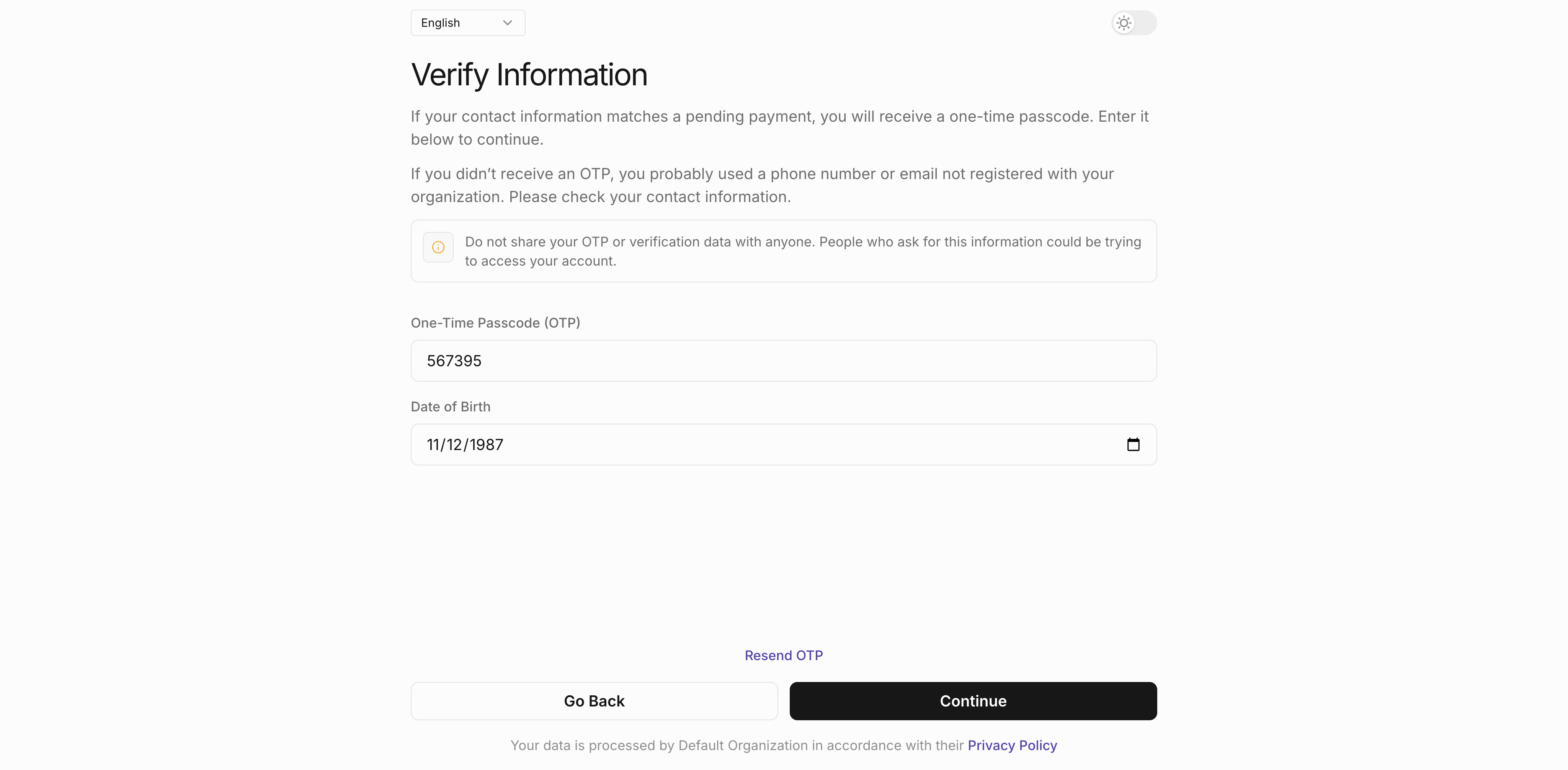The height and width of the screenshot is (770, 1568).
Task: Click the OTP warning notice box
Action: coord(783,251)
